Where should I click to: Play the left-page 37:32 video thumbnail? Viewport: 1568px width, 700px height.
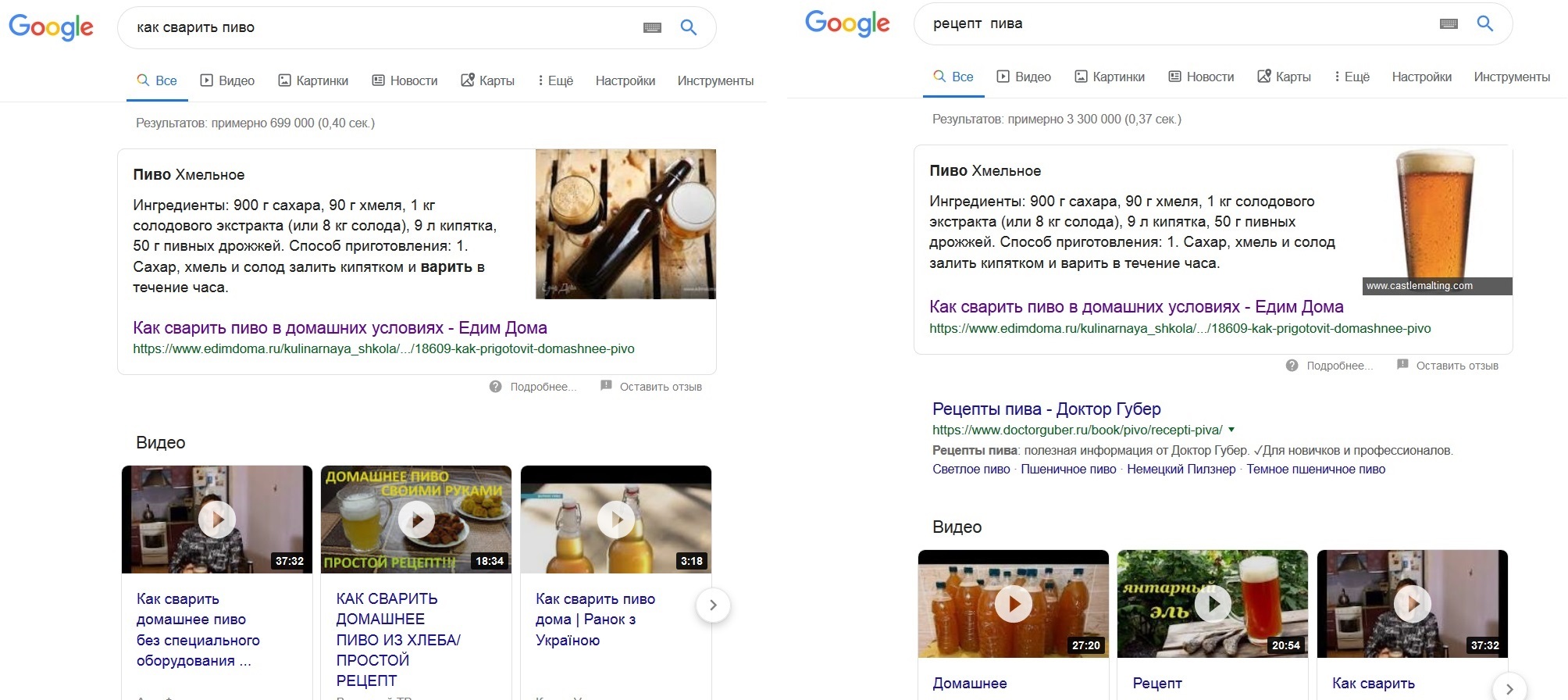coord(217,520)
